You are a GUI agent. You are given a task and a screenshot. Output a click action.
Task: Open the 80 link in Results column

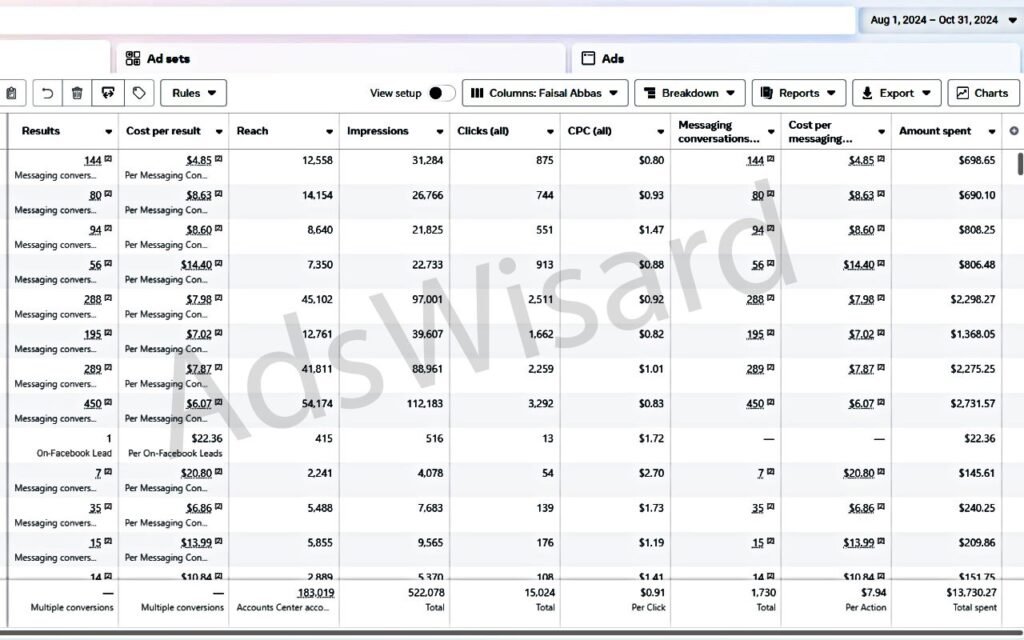pos(95,195)
